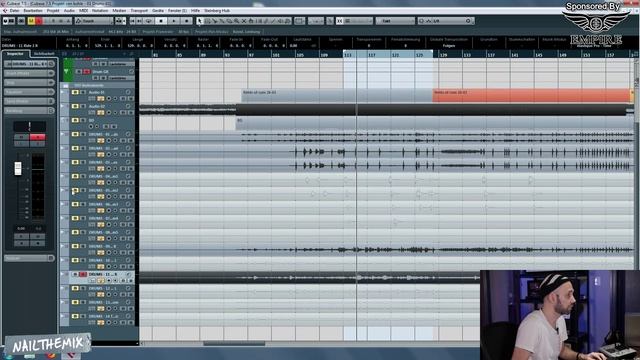The image size is (640, 360).
Task: Solo the DRUMS 01 track
Action: 83,134
